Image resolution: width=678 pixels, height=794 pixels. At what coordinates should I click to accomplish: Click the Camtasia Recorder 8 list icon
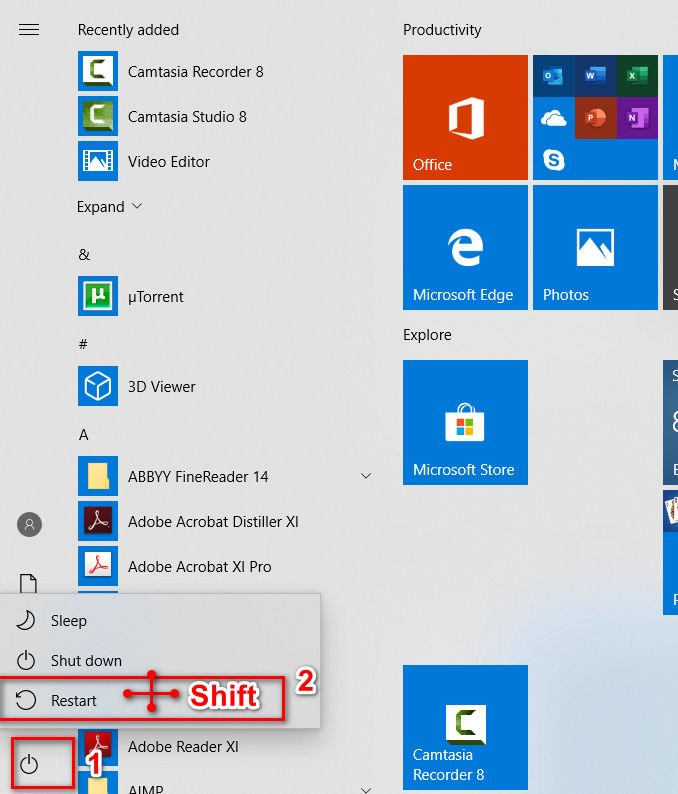coord(98,71)
